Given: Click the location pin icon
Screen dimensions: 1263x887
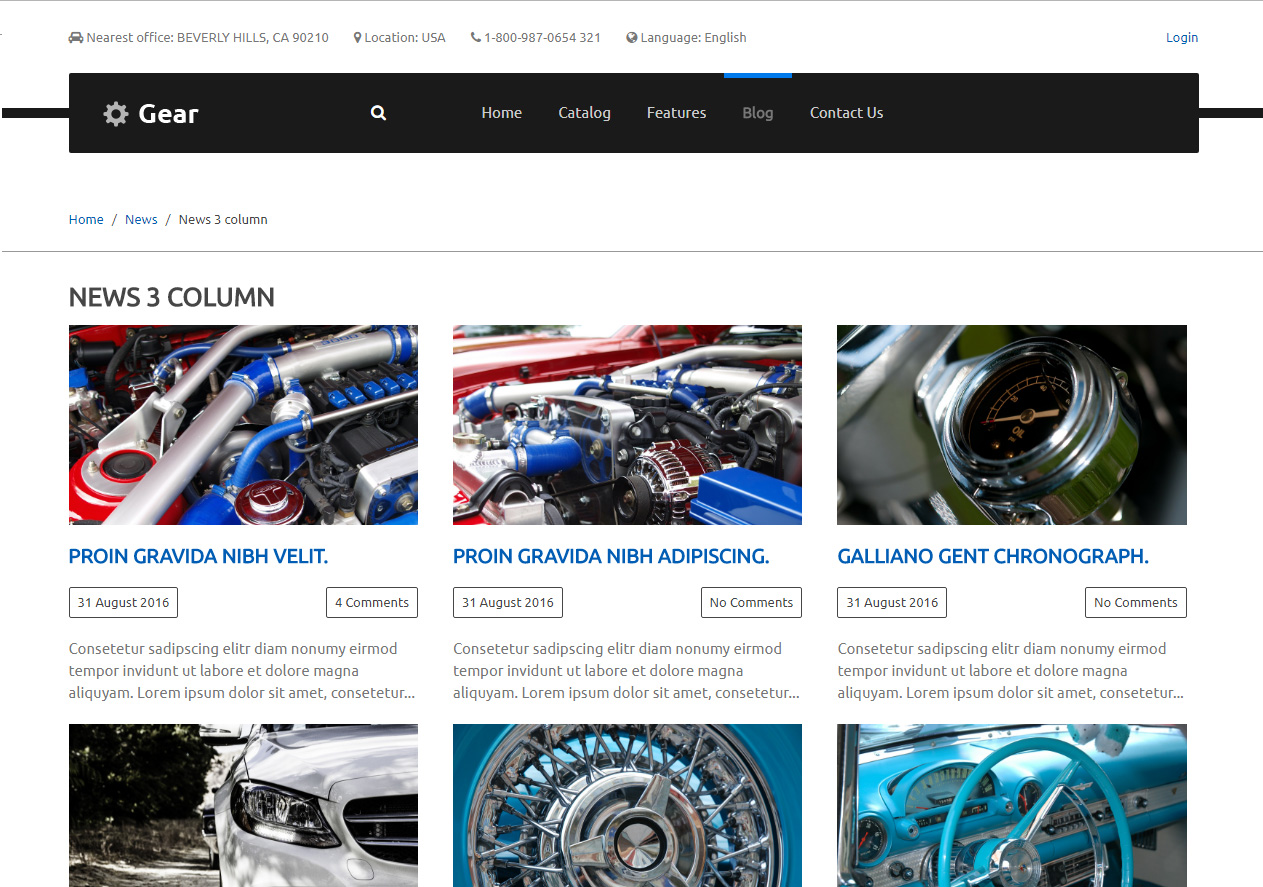Looking at the screenshot, I should (x=357, y=38).
